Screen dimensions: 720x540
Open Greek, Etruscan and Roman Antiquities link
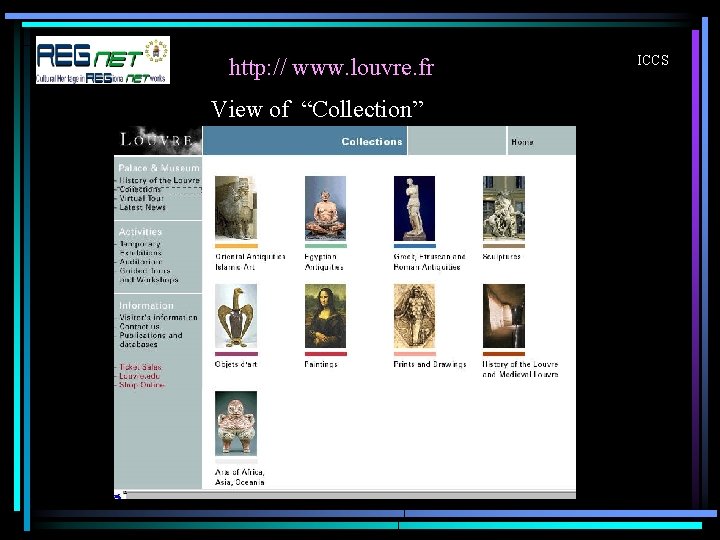point(429,262)
